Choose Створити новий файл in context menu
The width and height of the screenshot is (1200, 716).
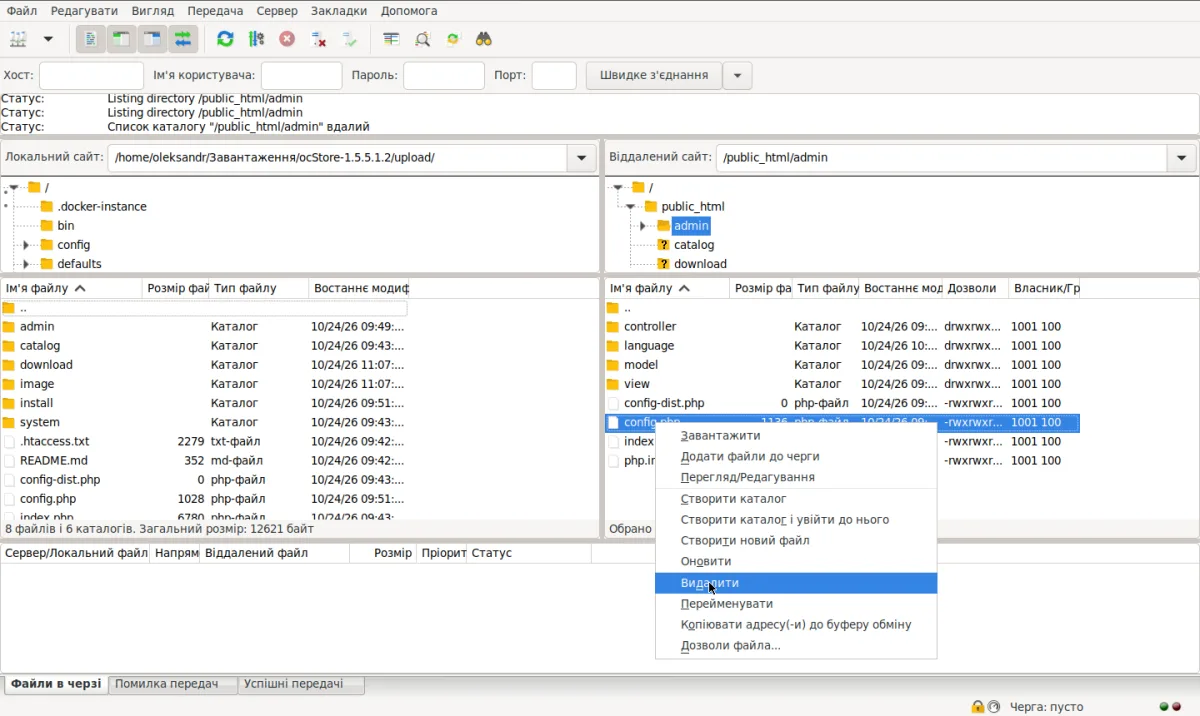click(796, 541)
